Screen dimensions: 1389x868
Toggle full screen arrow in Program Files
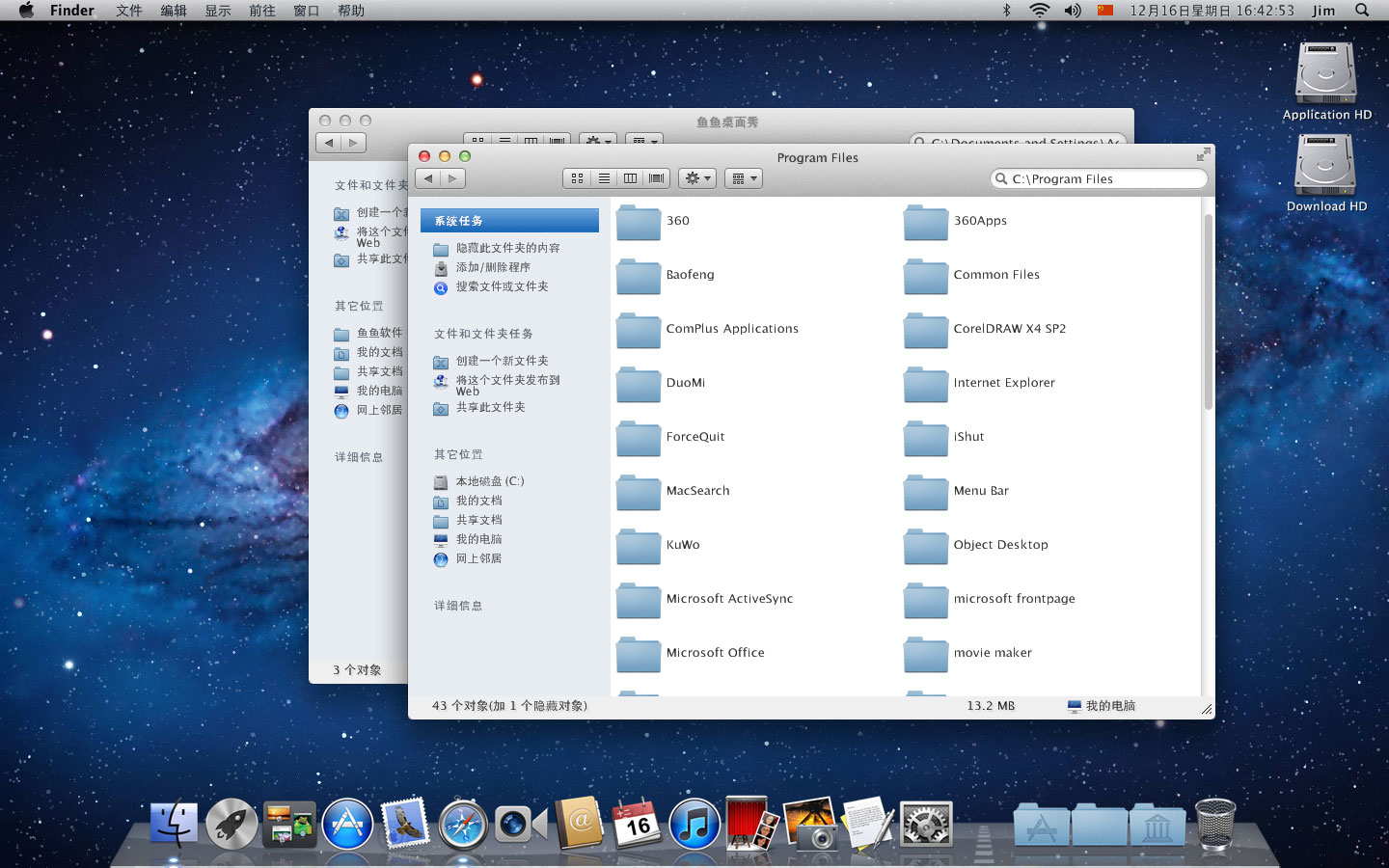[x=1203, y=155]
